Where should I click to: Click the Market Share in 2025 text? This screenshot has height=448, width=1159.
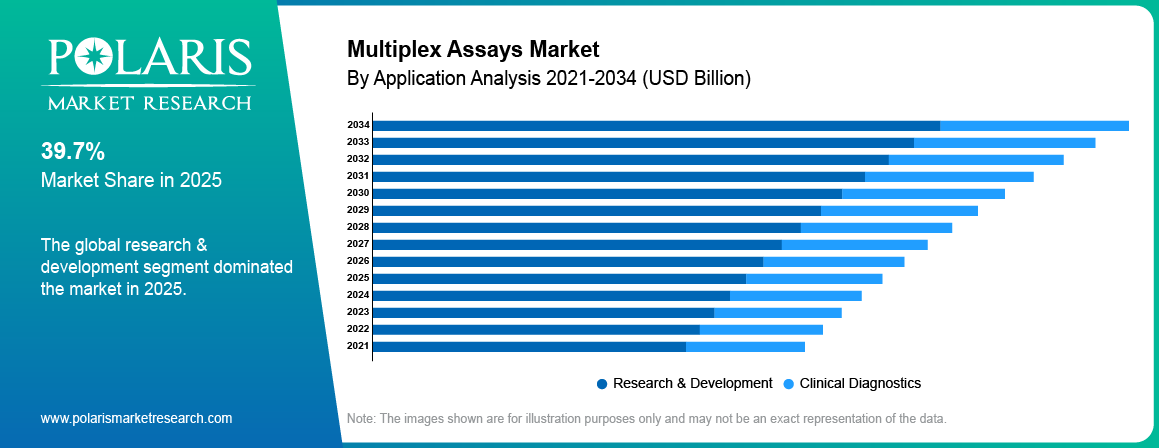(132, 180)
